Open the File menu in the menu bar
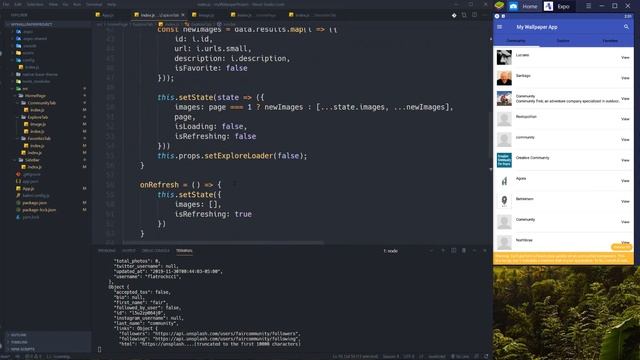 point(7,4)
